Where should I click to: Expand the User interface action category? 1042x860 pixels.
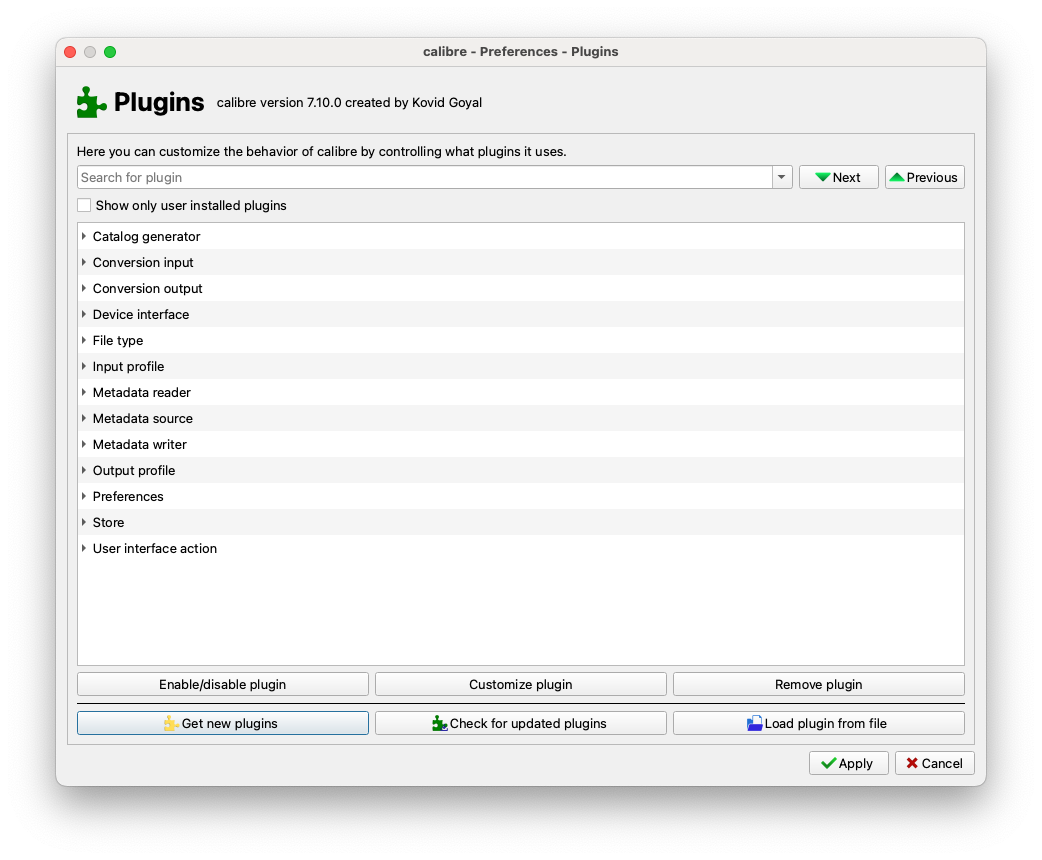[84, 549]
